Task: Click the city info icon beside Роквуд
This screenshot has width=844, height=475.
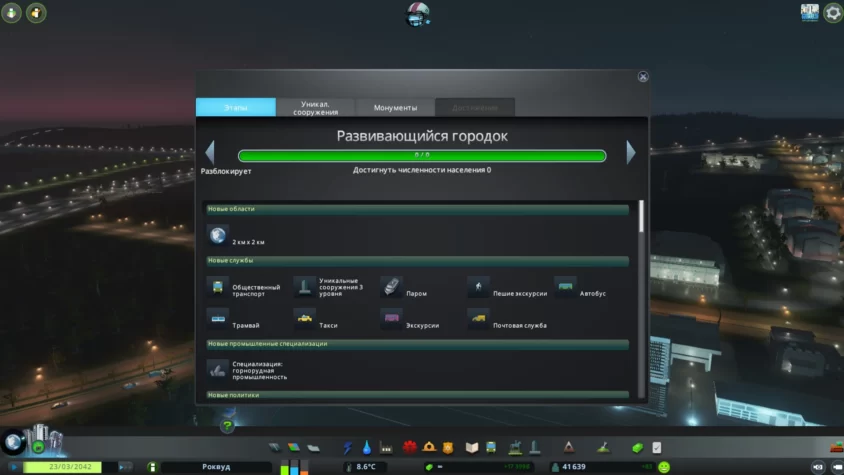Action: [152, 467]
